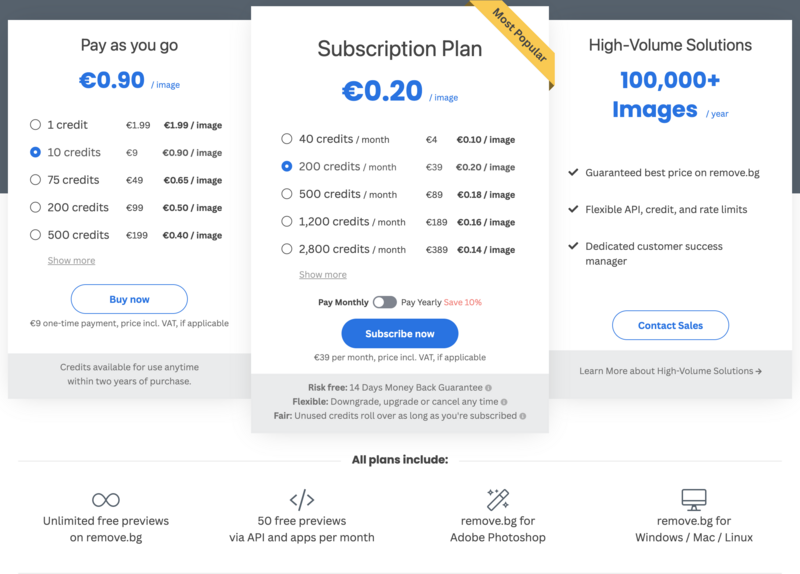Toggle Pay Monthly to Pay Yearly switch

click(384, 302)
